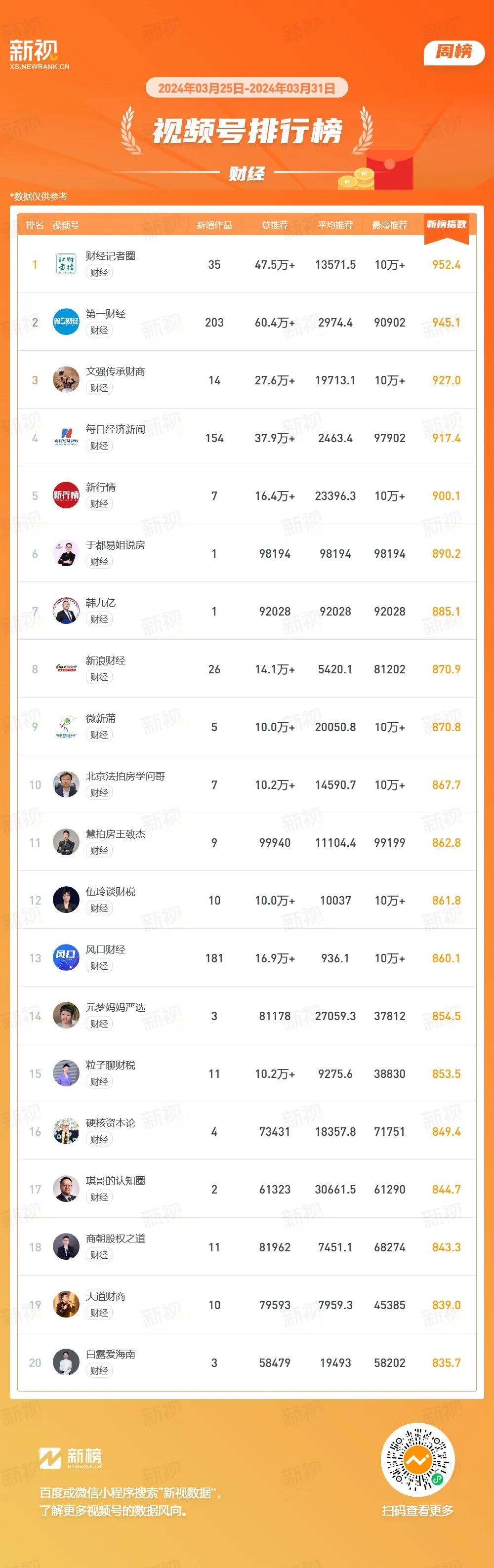Open the 文强传承财商 account name
This screenshot has height=1568, width=494.
pyautogui.click(x=116, y=371)
